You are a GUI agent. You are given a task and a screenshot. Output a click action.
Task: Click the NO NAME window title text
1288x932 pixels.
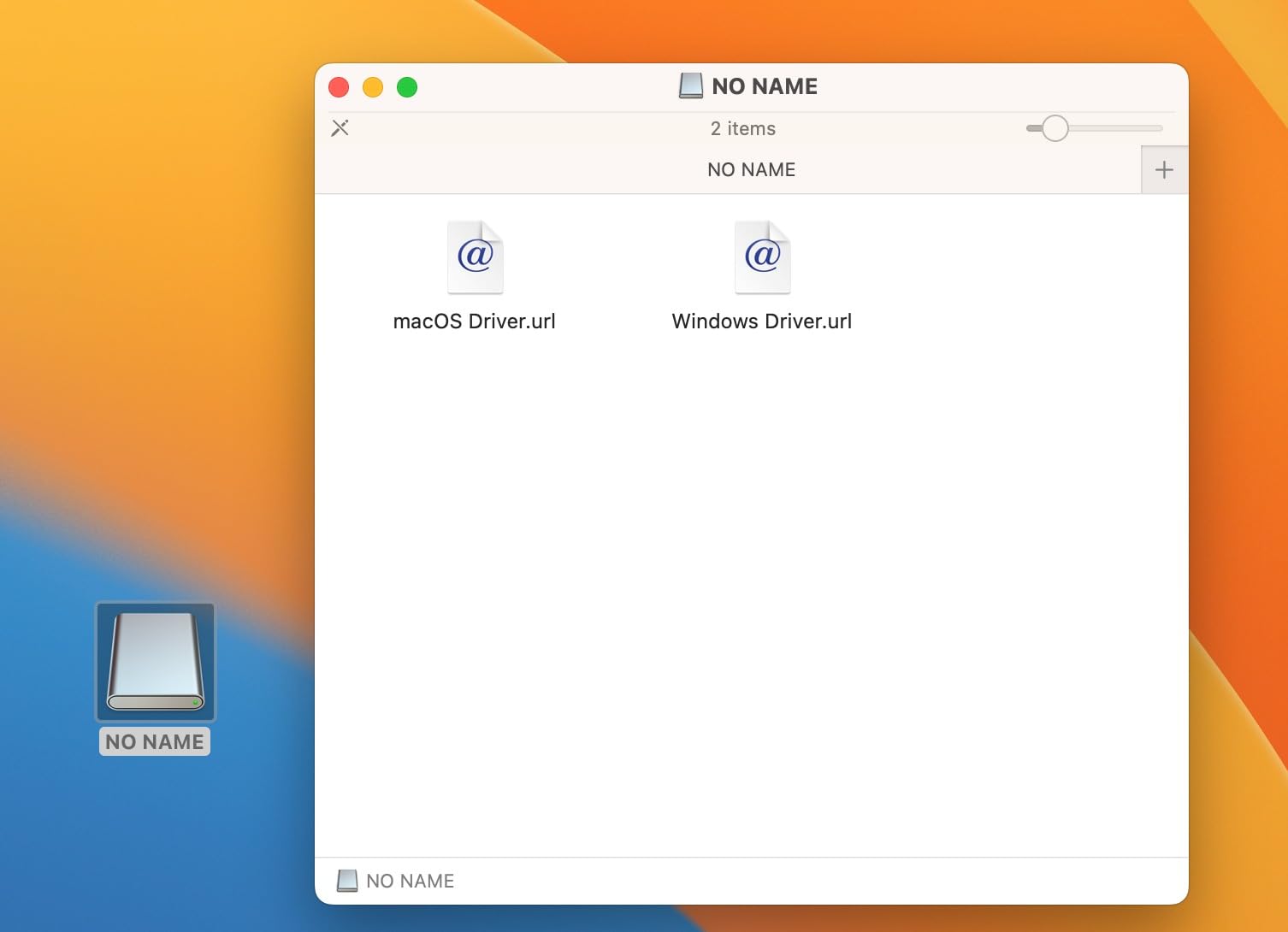(x=765, y=86)
